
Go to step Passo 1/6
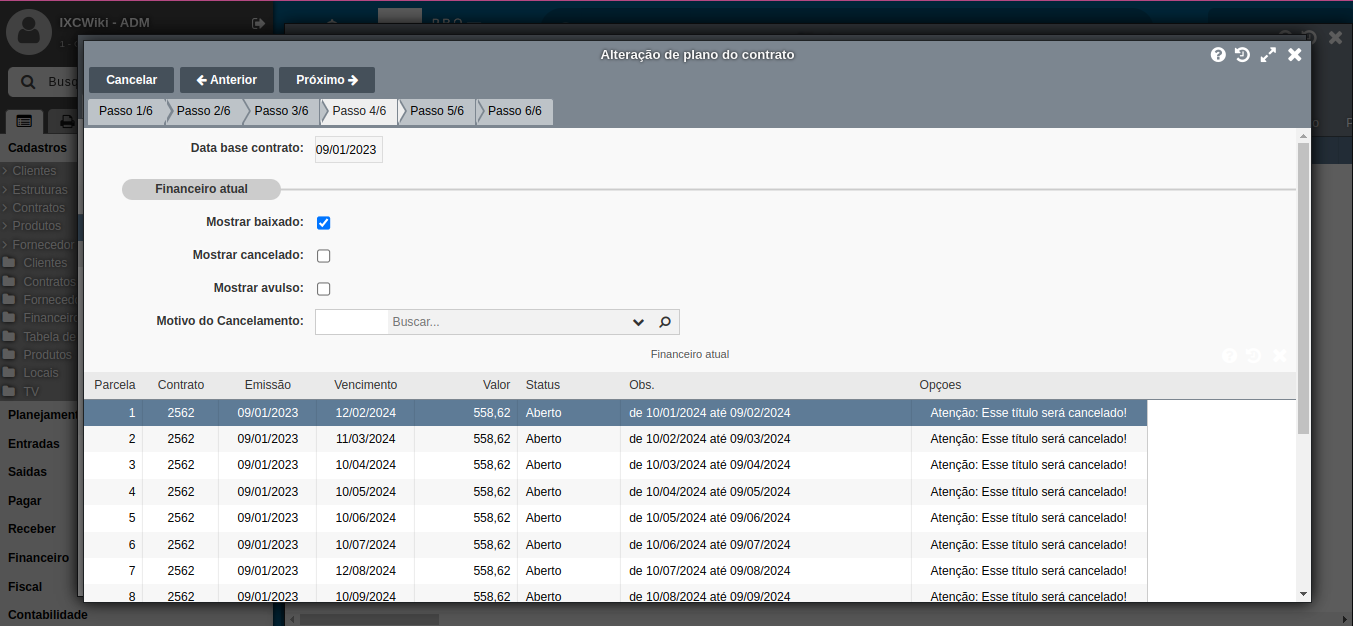[x=126, y=111]
